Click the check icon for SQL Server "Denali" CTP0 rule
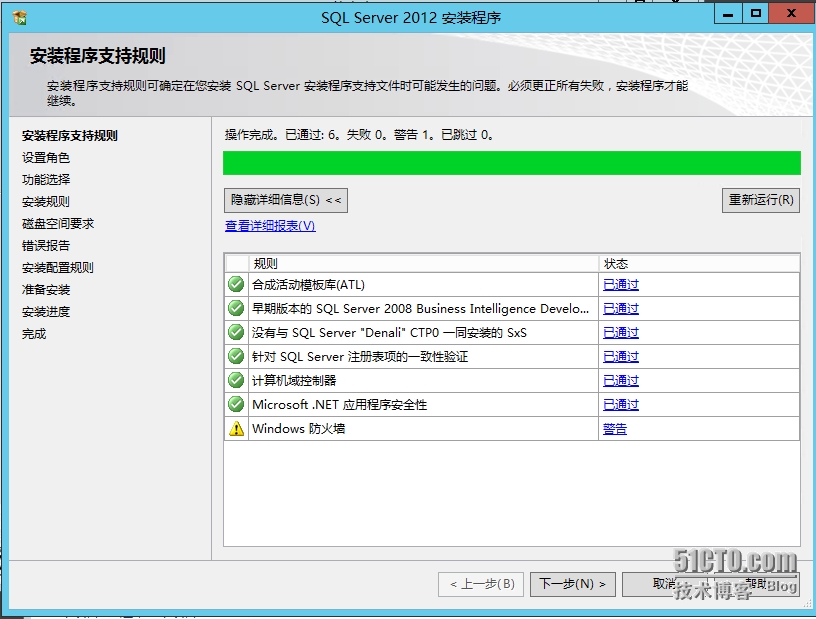 pos(235,332)
